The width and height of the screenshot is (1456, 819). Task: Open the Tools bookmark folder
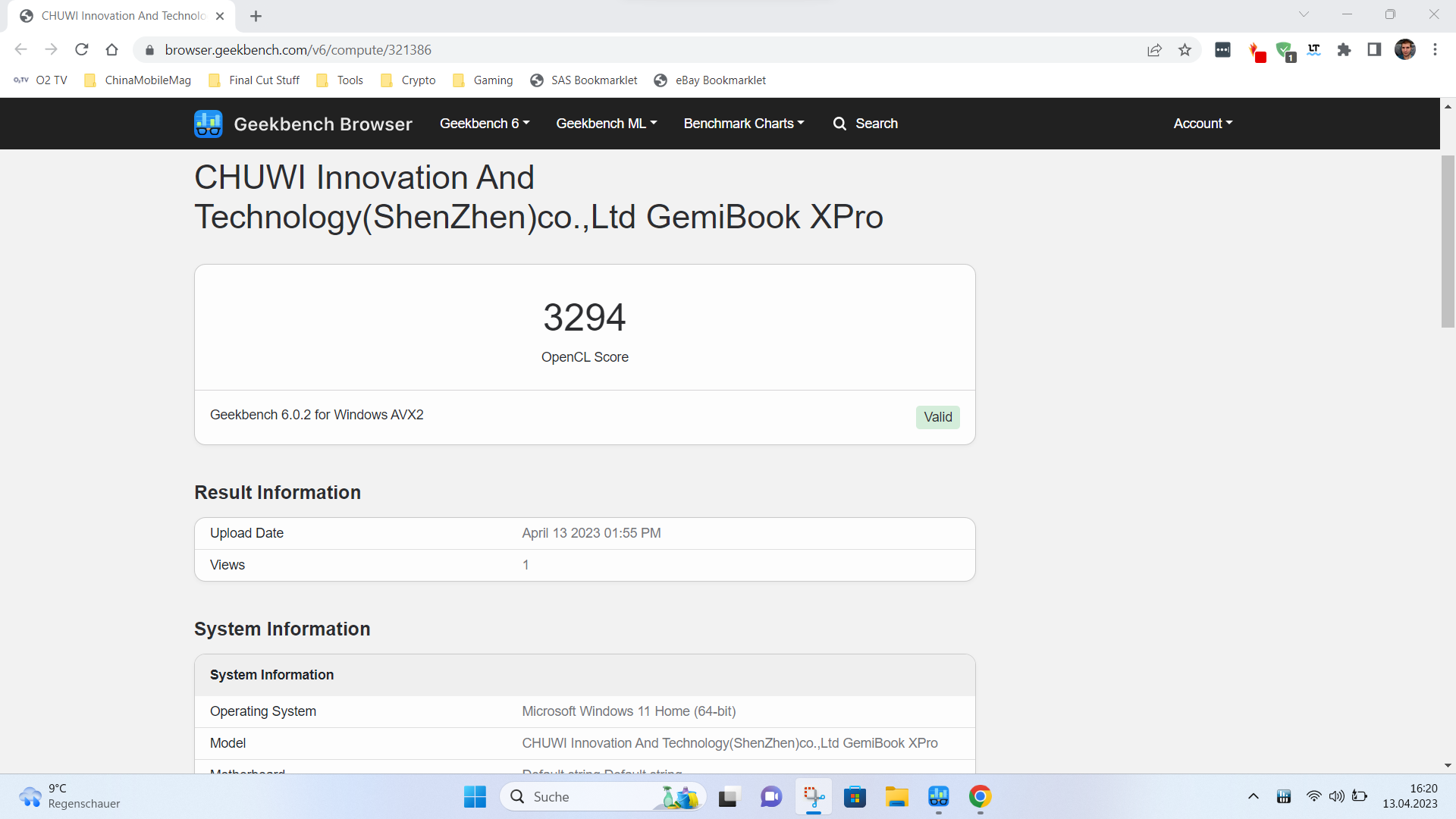tap(340, 80)
